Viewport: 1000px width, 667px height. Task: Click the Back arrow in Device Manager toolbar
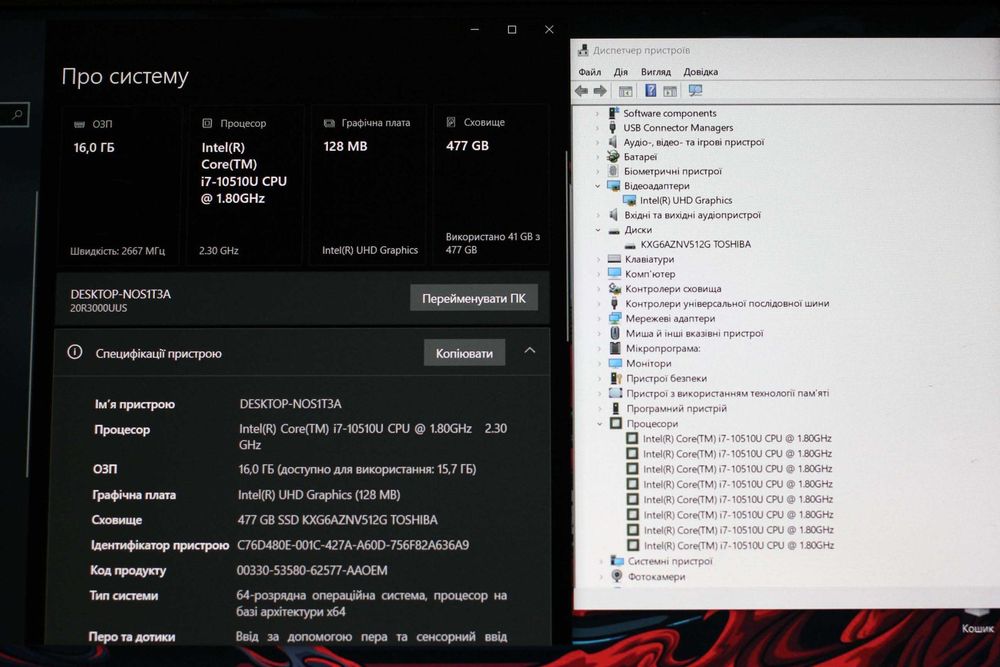click(x=581, y=91)
